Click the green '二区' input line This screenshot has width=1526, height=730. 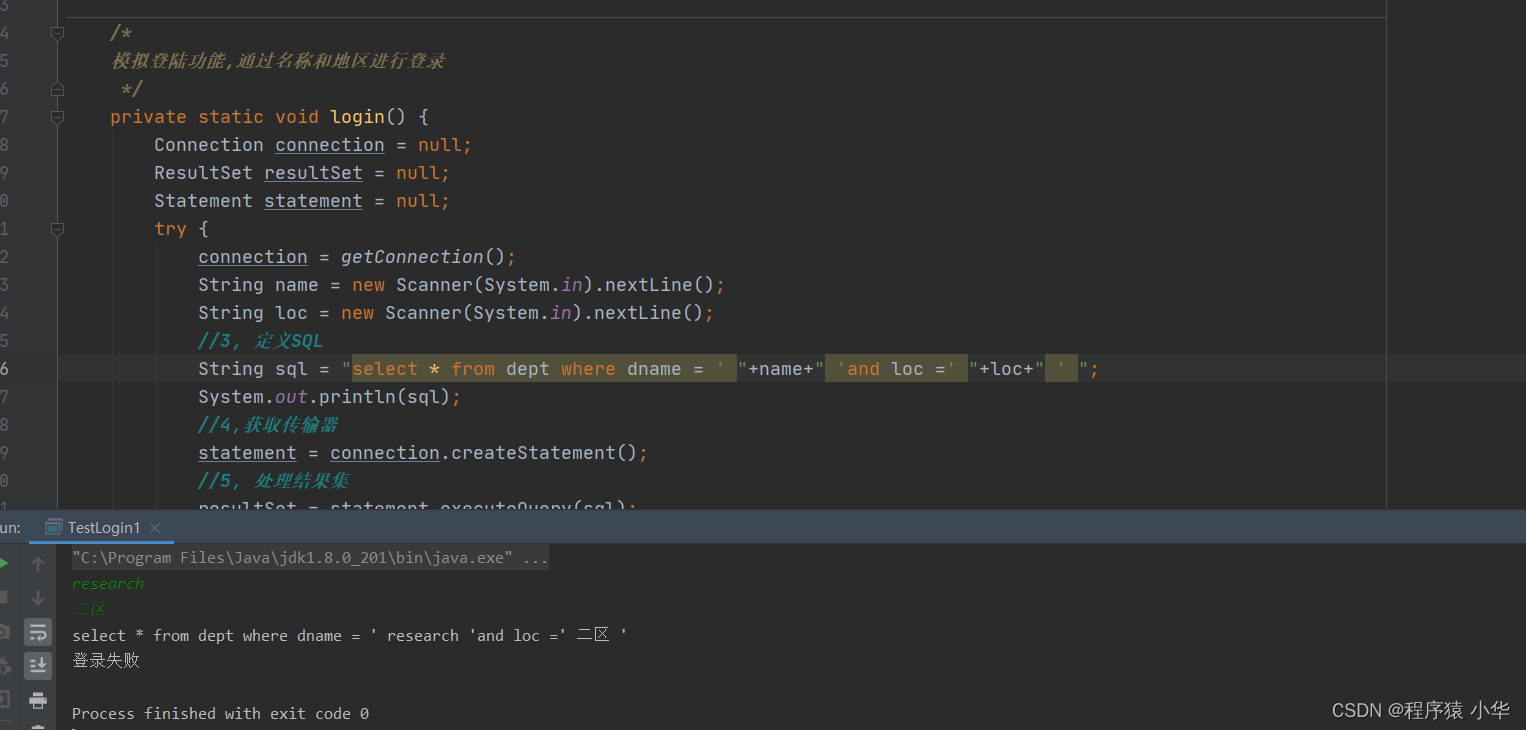(x=89, y=609)
